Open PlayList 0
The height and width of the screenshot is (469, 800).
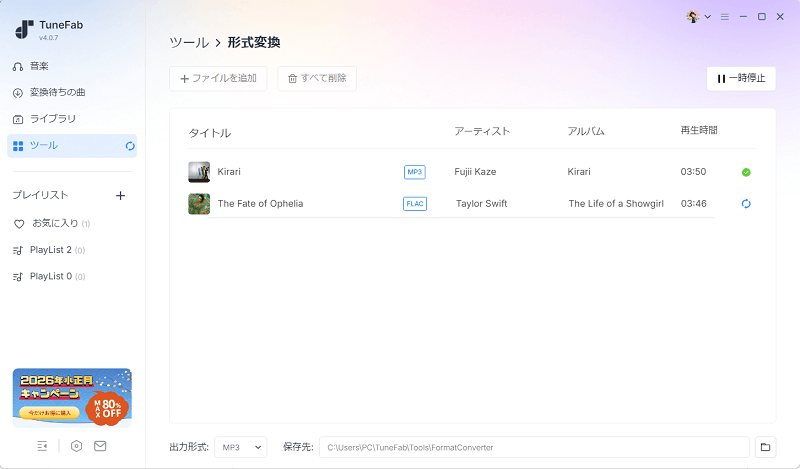[x=57, y=277]
